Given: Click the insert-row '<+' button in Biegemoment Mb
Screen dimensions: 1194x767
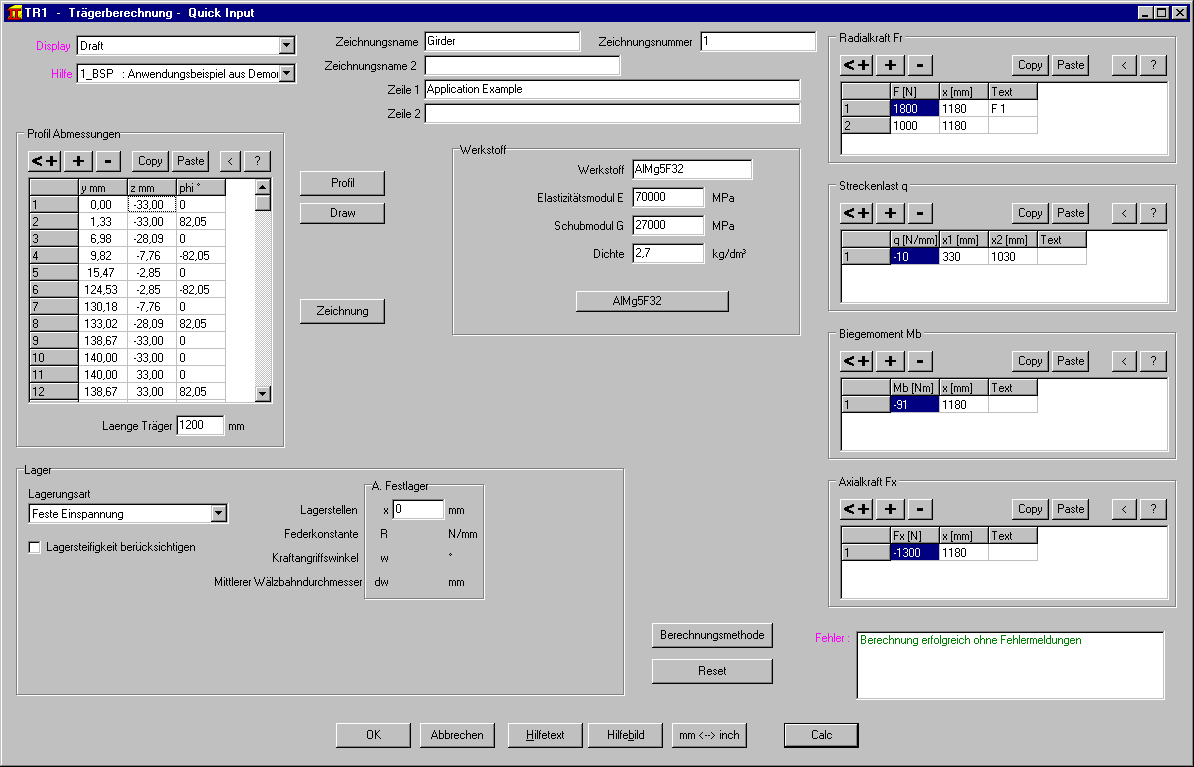Looking at the screenshot, I should [x=856, y=361].
